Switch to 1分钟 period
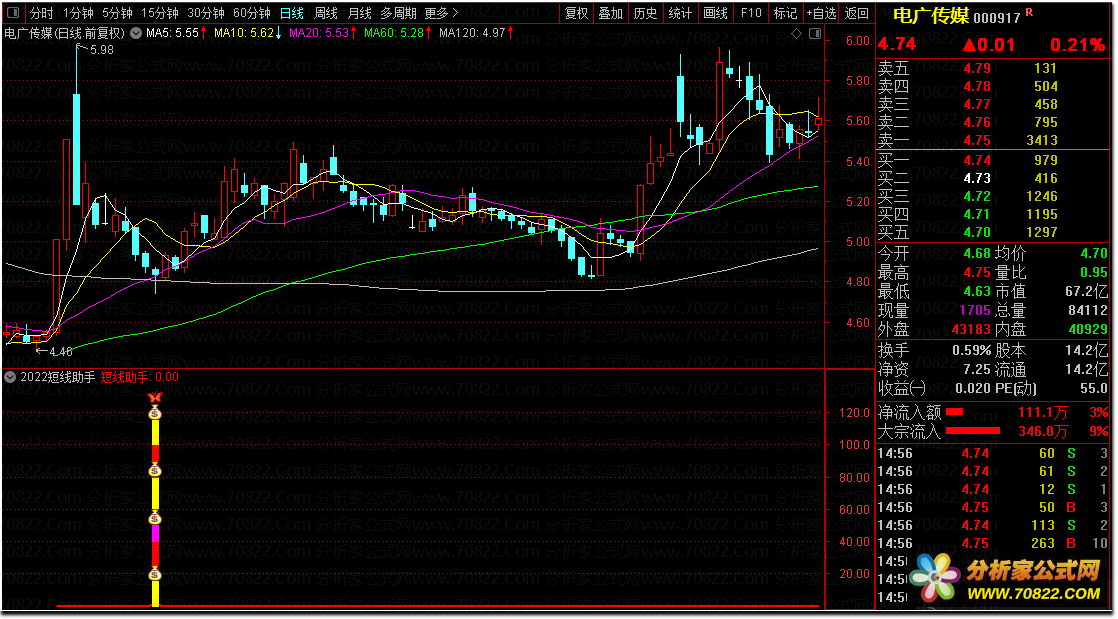The width and height of the screenshot is (1118, 619). tap(78, 13)
